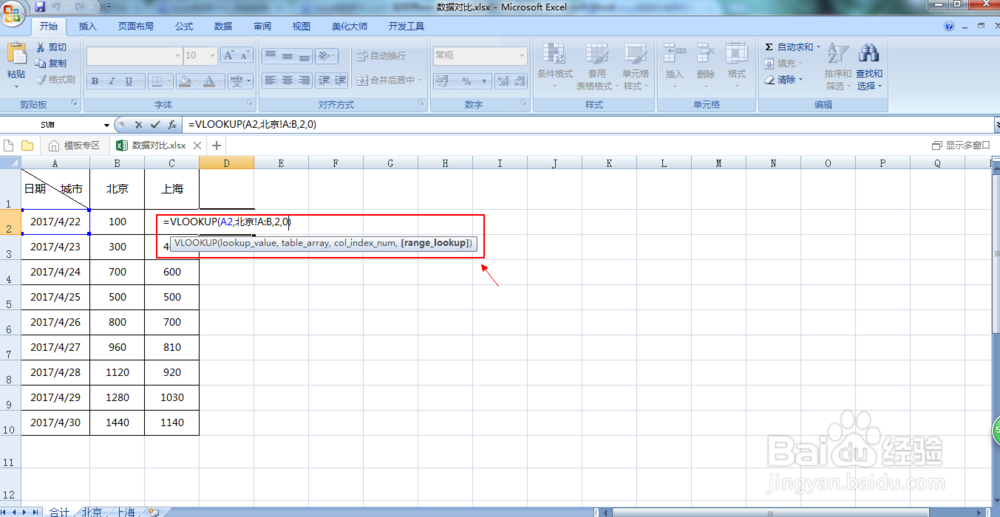
Task: Click the text orientation icon
Action: pyautogui.click(x=325, y=55)
